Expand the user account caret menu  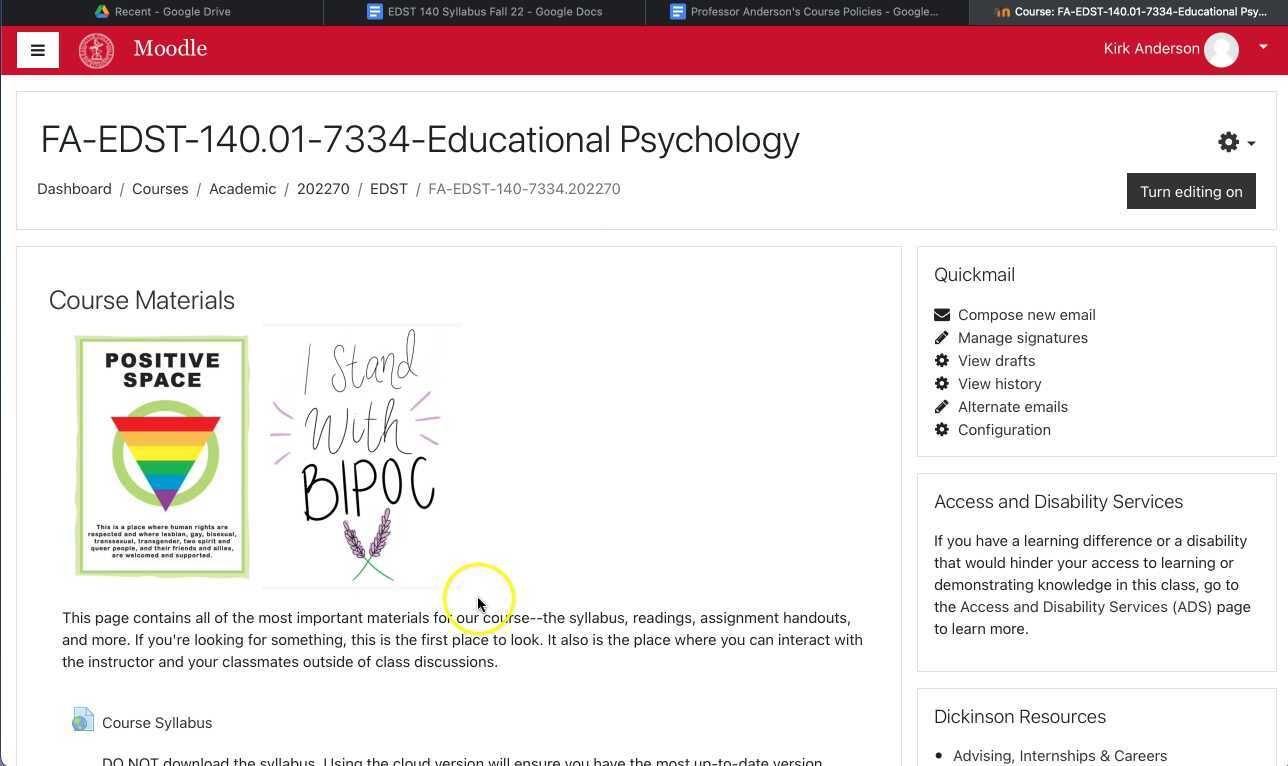tap(1263, 46)
